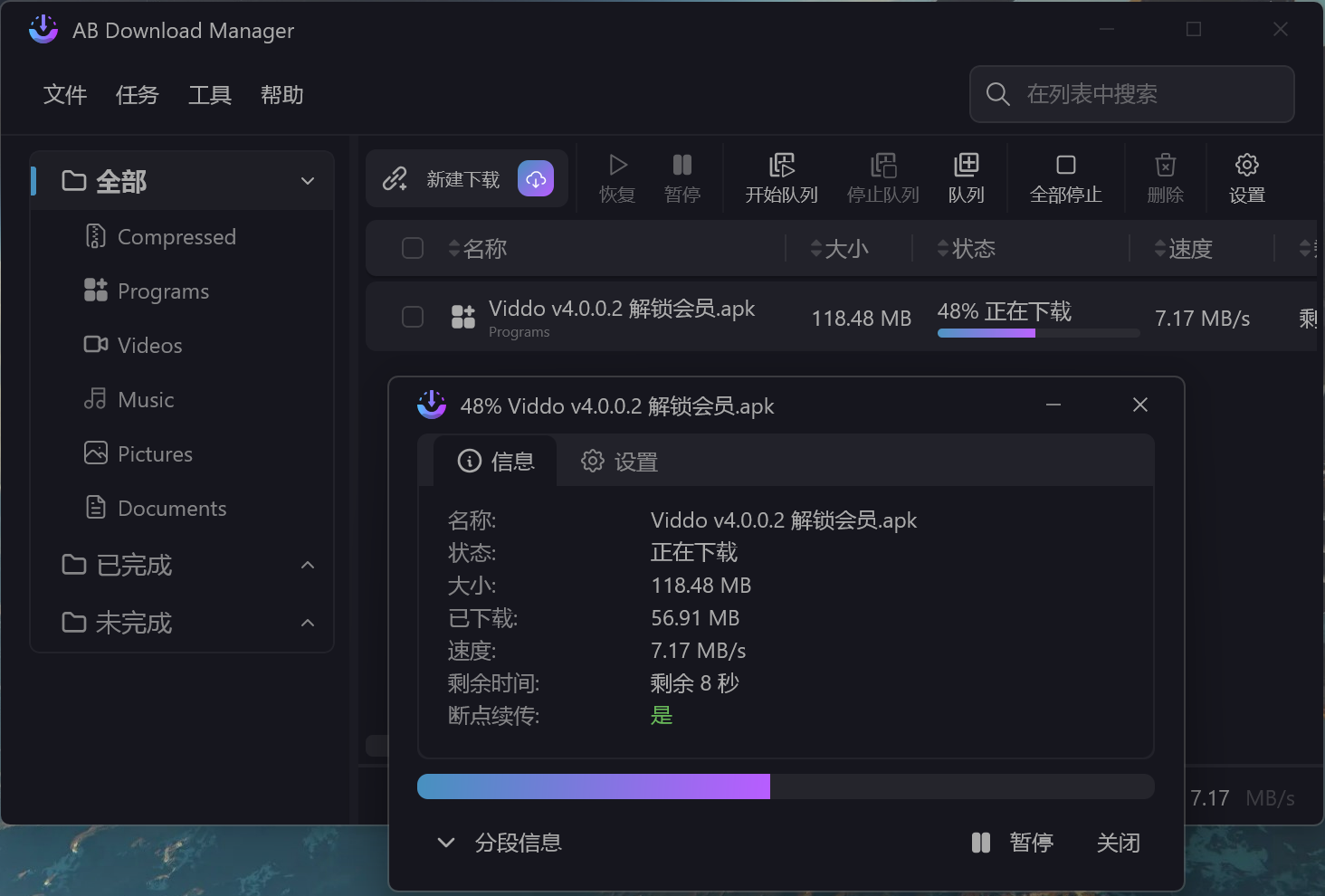The width and height of the screenshot is (1325, 896).
Task: Select the Viddo apk row checkbox
Action: [412, 317]
